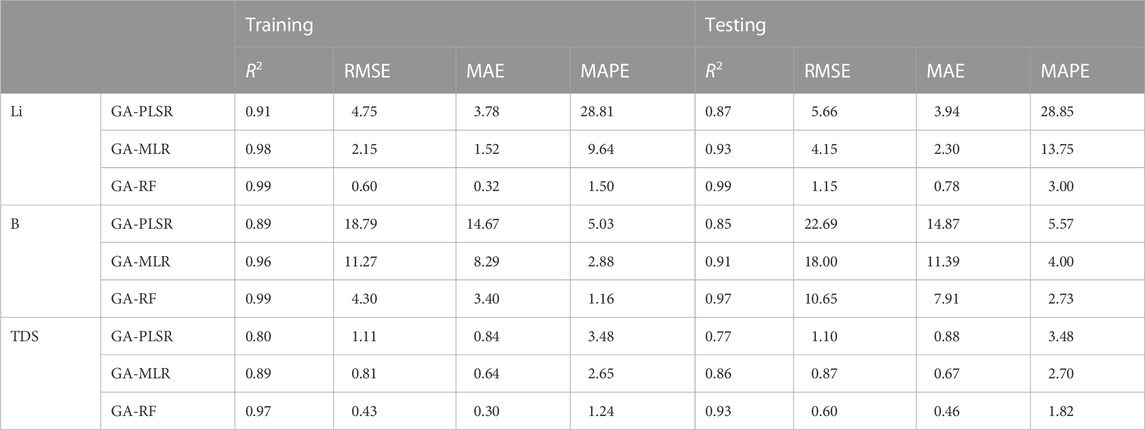Select Li GA-MLR testing MAPE value 13.75
Screen dimensions: 1145x430
pyautogui.click(x=1059, y=150)
